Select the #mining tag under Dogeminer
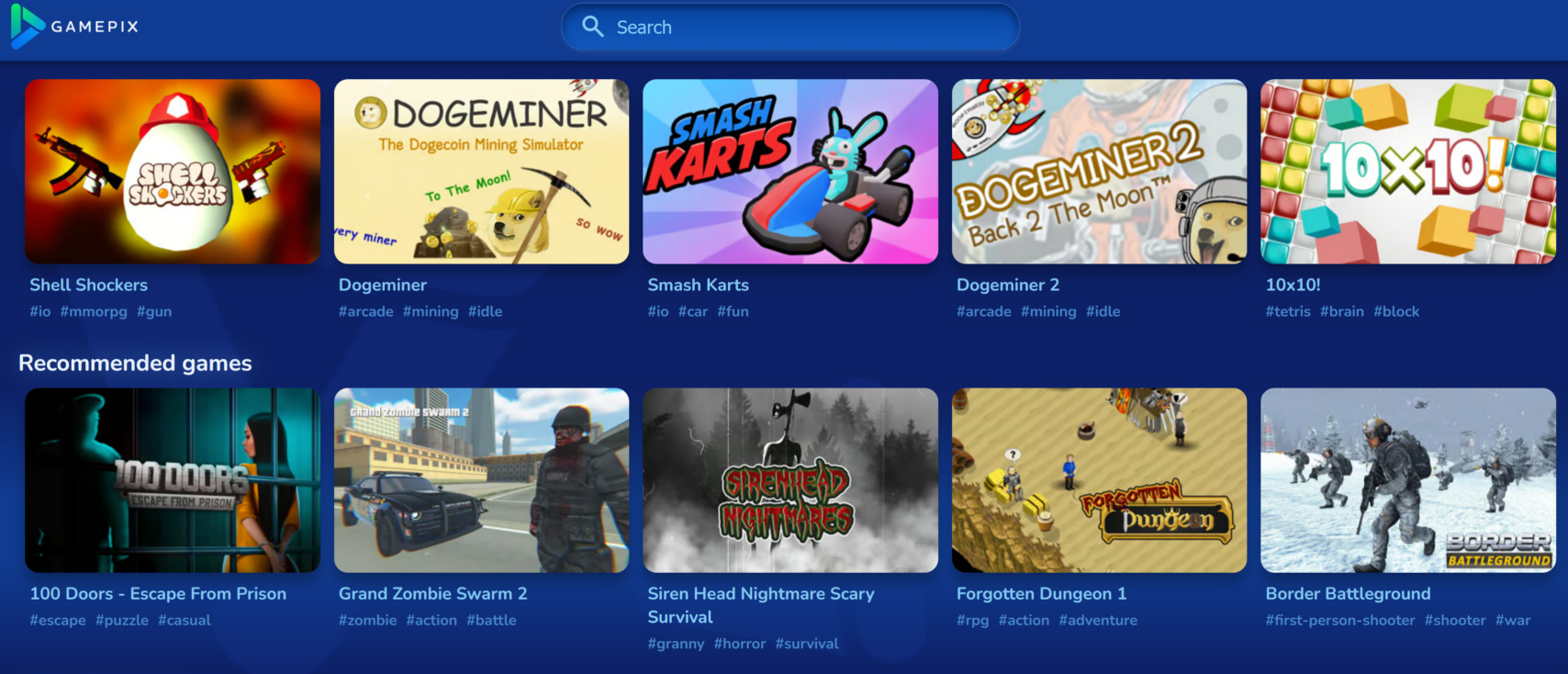1568x674 pixels. pos(431,311)
